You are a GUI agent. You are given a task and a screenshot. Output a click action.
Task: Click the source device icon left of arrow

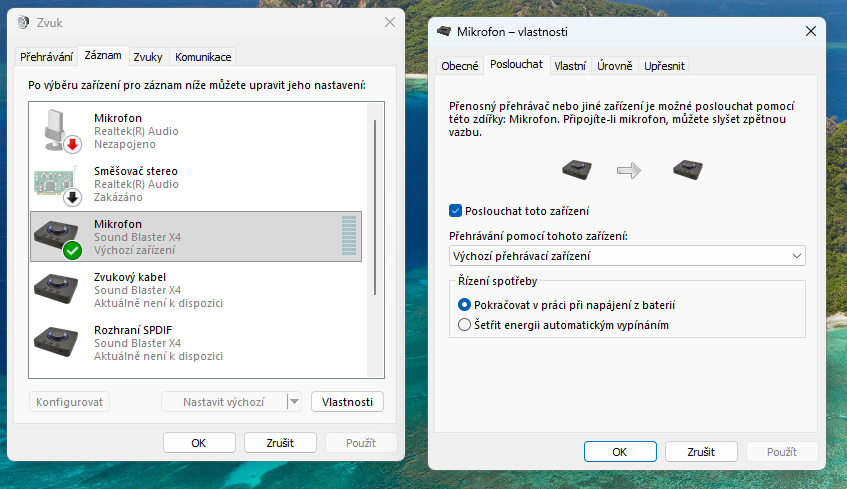576,170
